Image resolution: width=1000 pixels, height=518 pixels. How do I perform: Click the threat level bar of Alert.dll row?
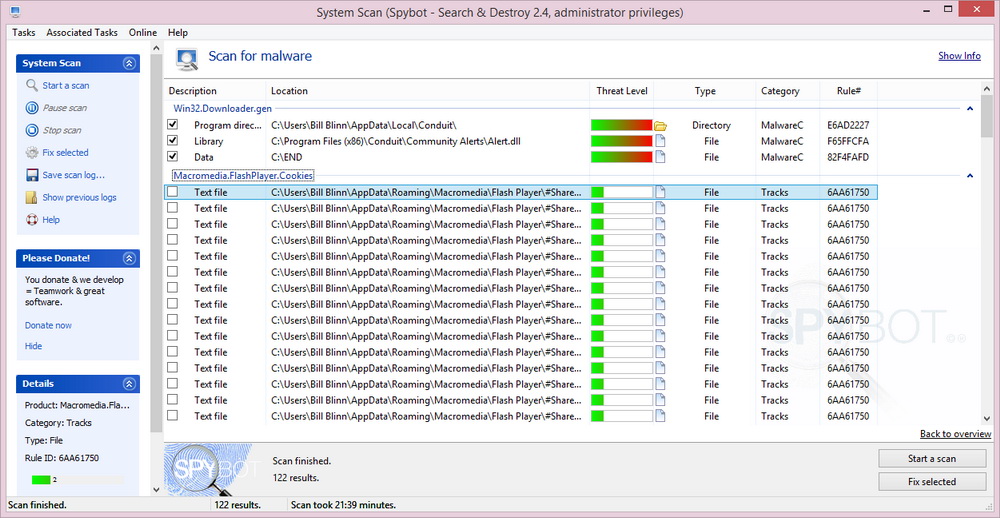(622, 142)
